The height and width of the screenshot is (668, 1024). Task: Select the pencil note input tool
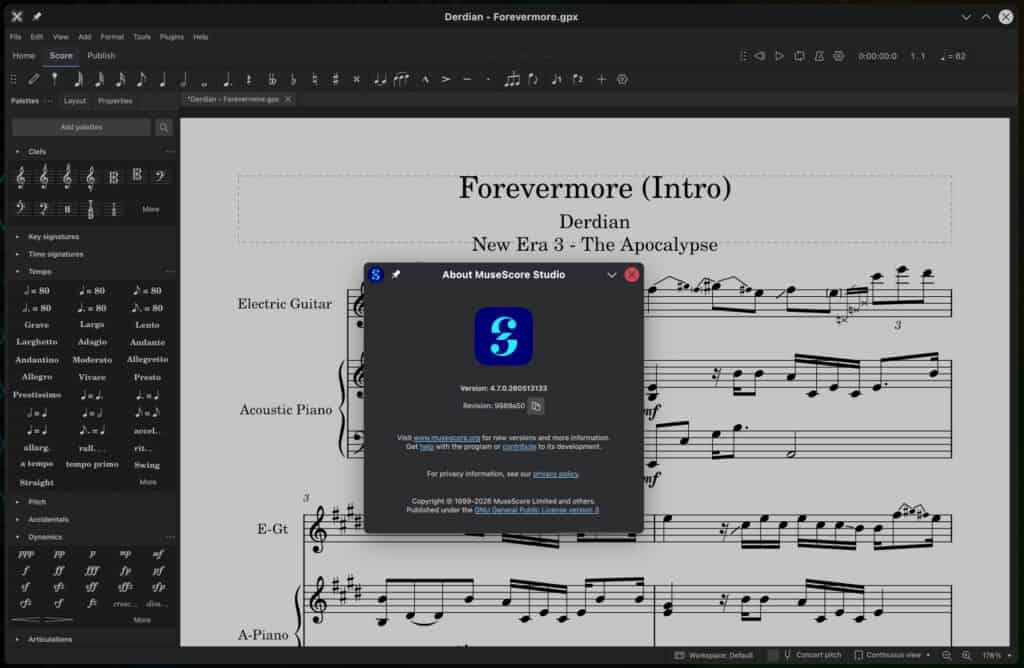[33, 80]
